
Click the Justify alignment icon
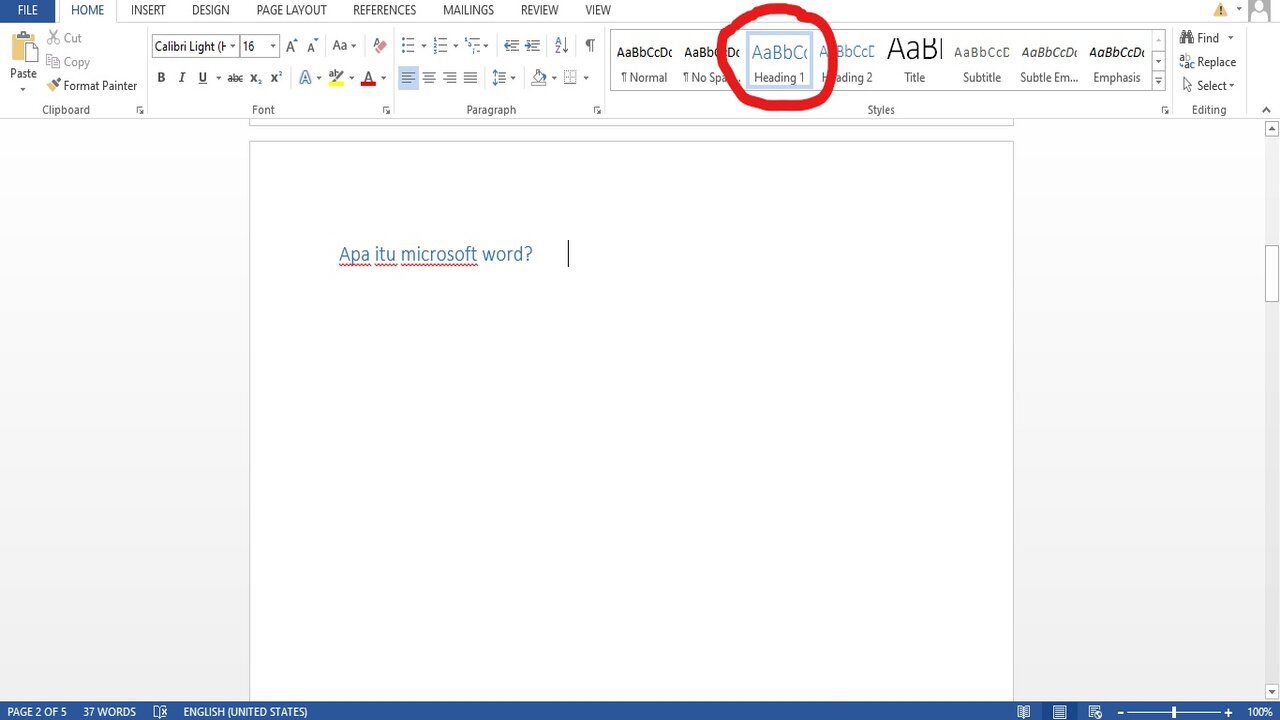point(470,78)
